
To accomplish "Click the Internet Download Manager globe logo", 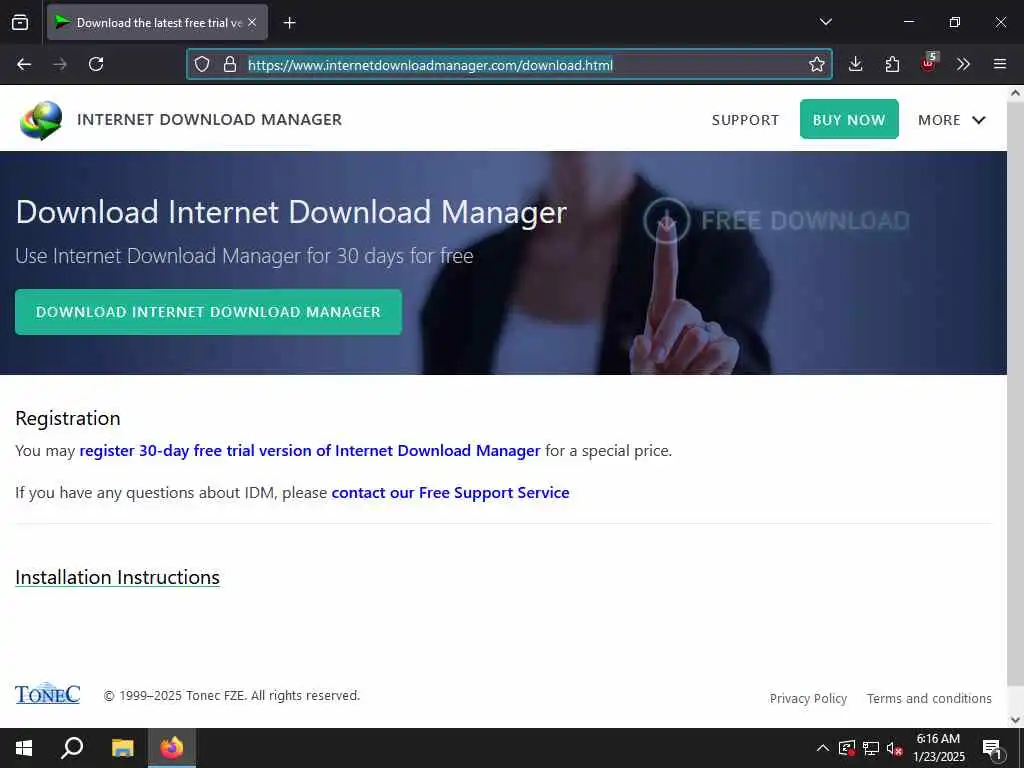I will click(x=40, y=120).
